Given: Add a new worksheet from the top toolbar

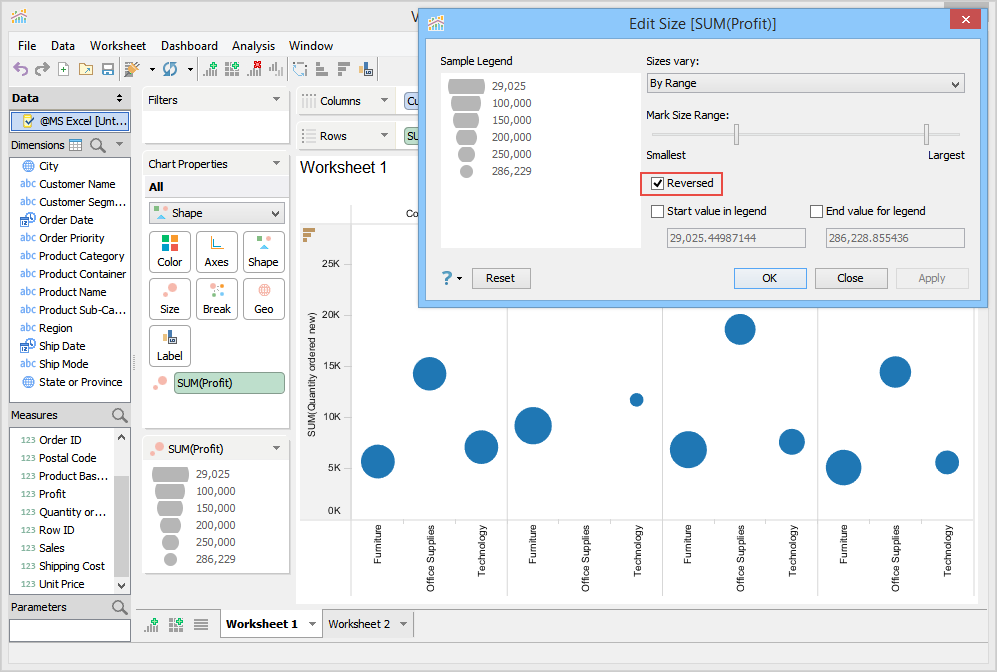Looking at the screenshot, I should [x=210, y=69].
